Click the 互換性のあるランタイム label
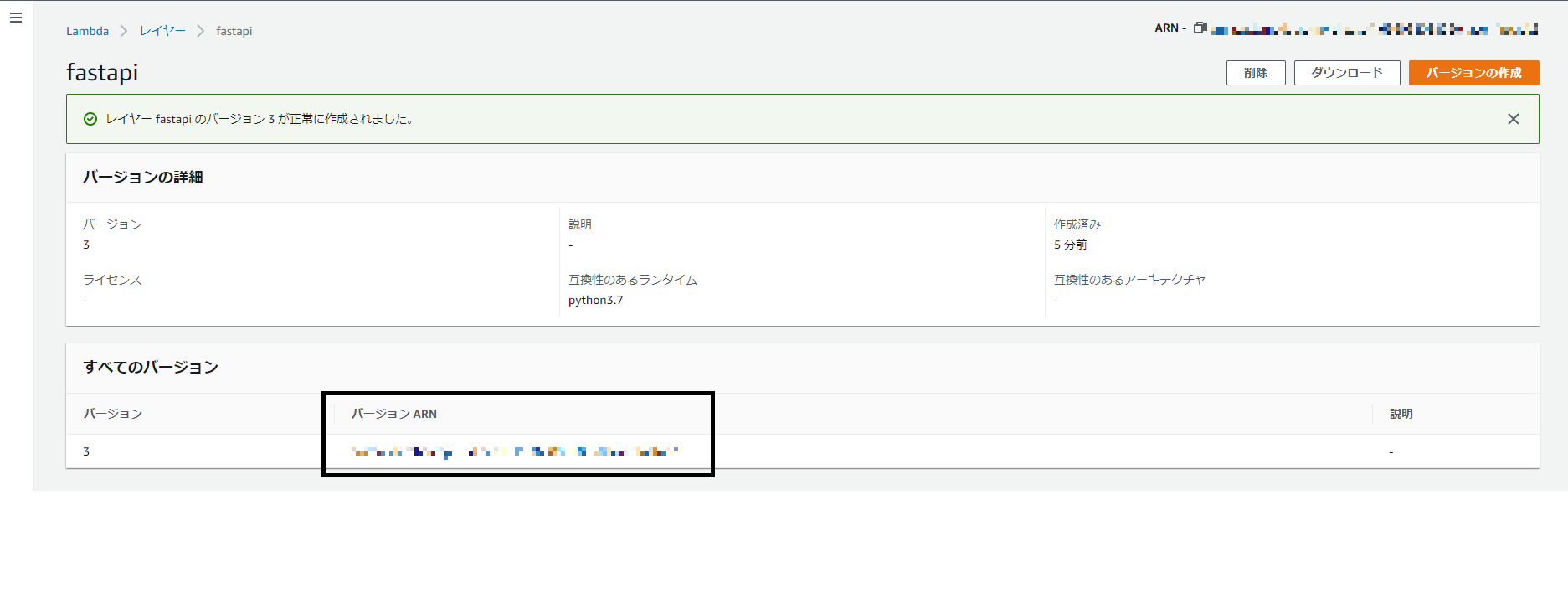1568x603 pixels. (x=633, y=280)
